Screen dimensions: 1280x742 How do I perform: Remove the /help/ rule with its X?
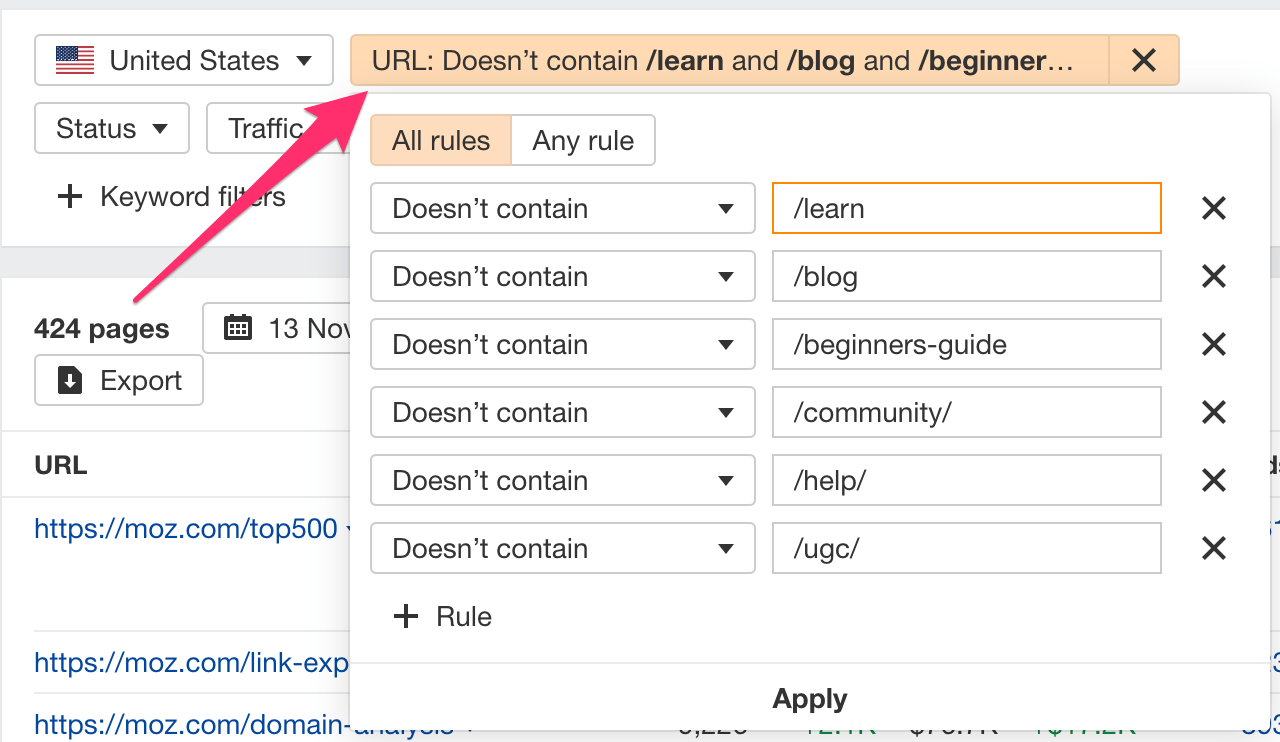click(x=1213, y=480)
